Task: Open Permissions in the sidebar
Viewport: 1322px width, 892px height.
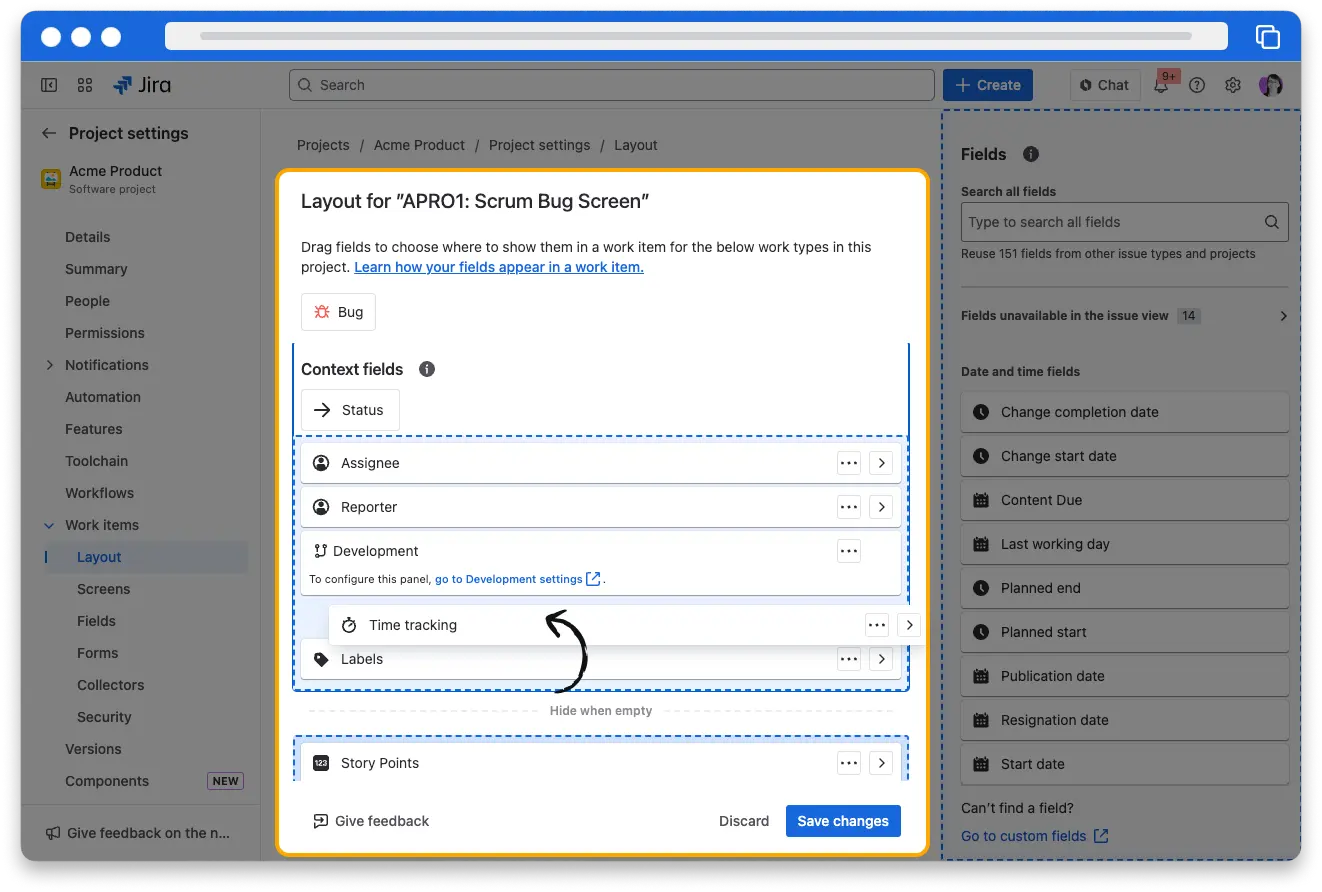Action: (105, 333)
